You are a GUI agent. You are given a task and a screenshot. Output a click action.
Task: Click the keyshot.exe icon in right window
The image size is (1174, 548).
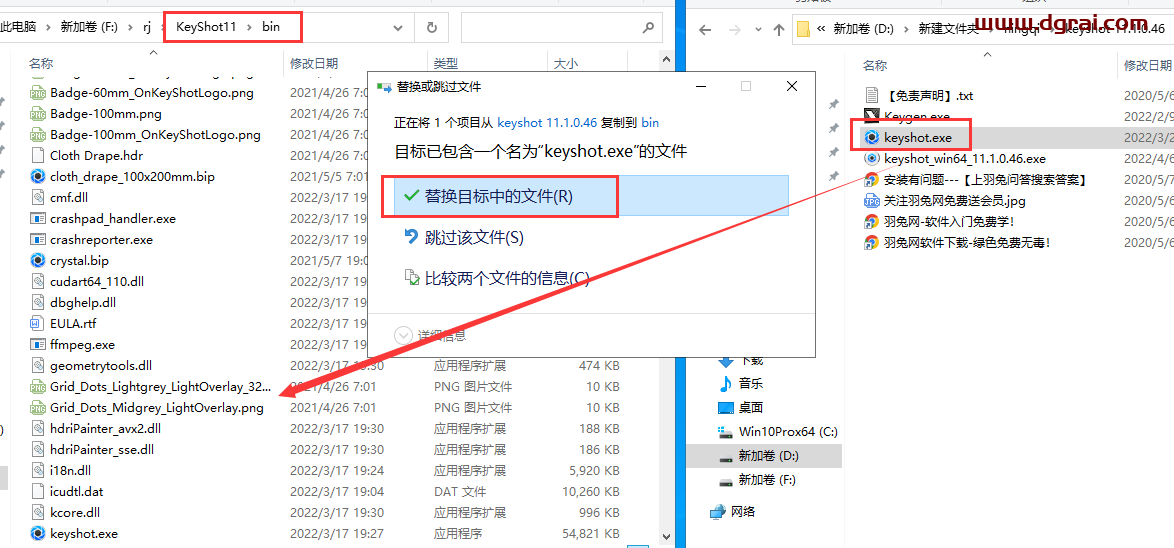pyautogui.click(x=872, y=137)
